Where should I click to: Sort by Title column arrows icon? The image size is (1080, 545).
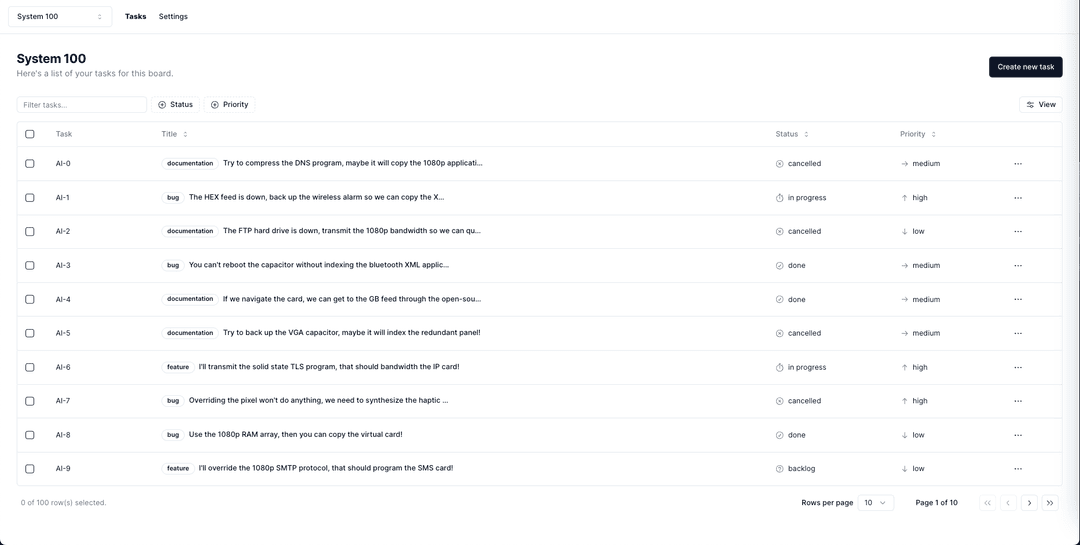(185, 134)
